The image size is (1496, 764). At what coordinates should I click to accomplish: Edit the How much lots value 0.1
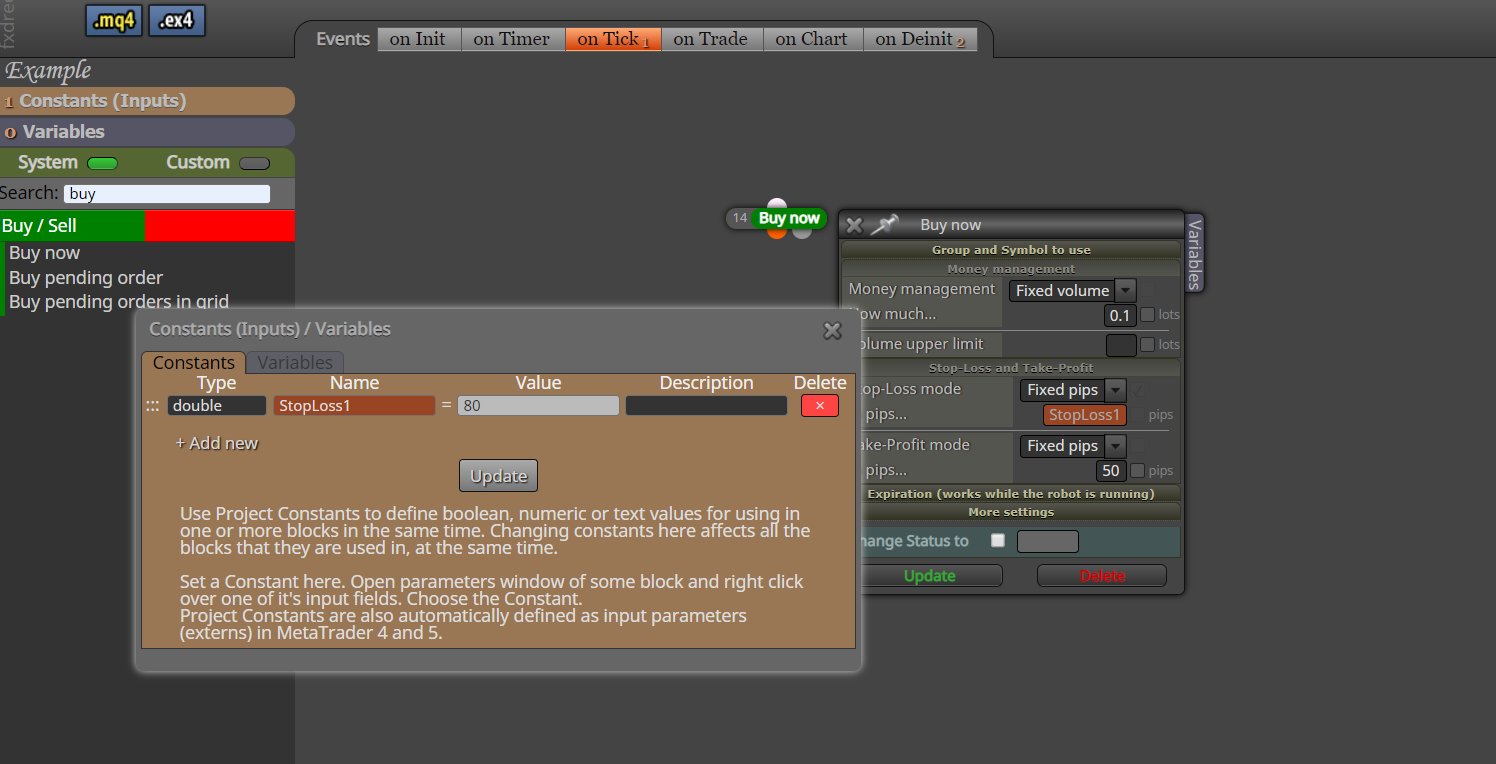click(x=1120, y=315)
